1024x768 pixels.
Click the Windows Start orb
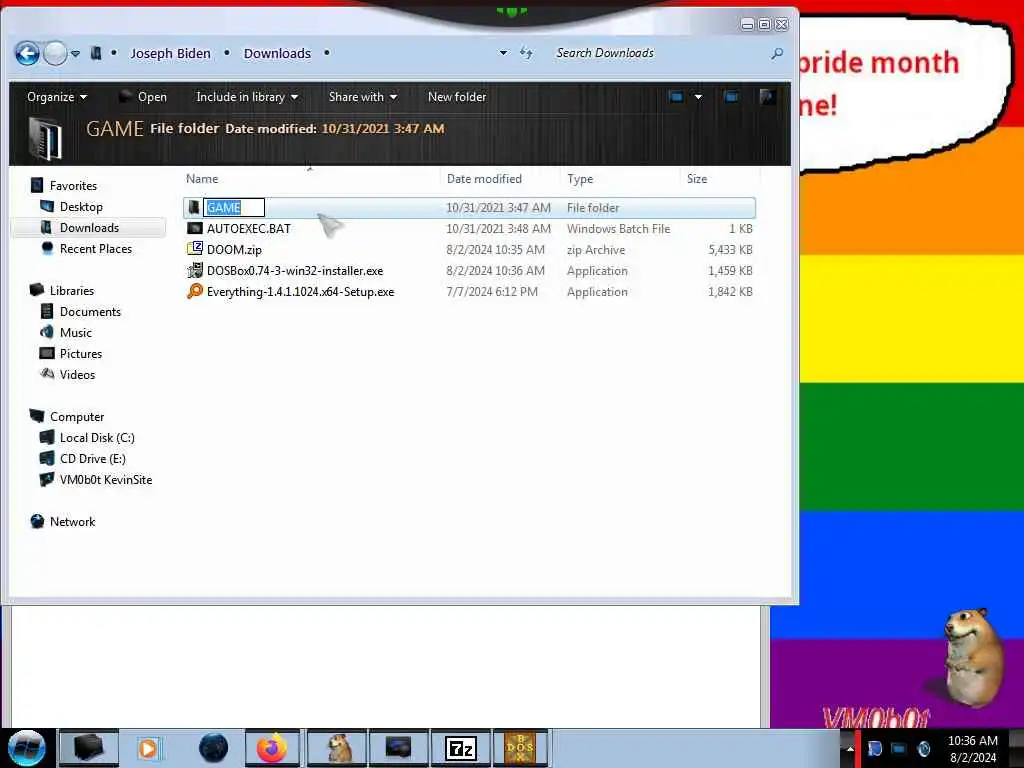point(27,748)
